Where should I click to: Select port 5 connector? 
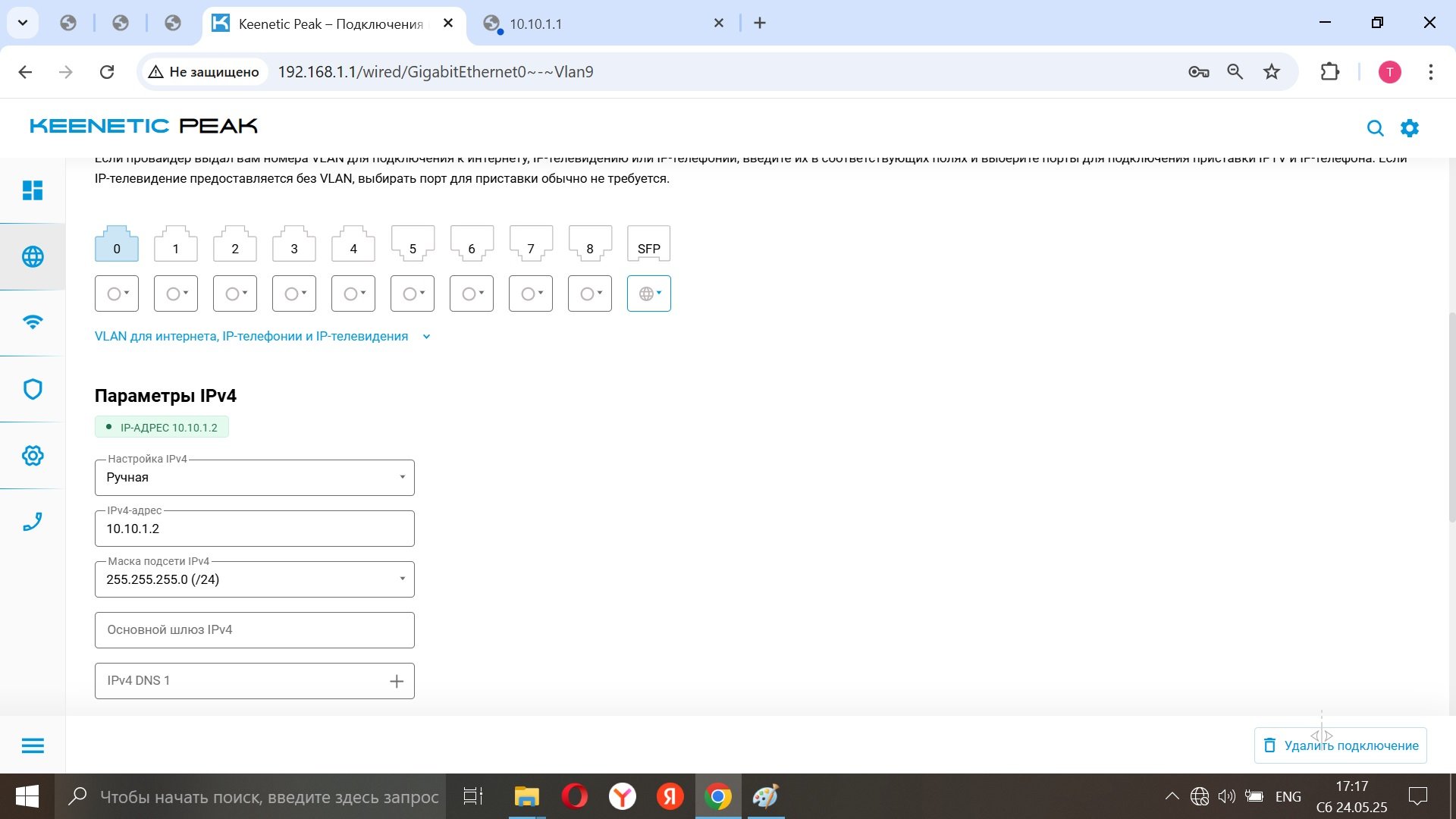pos(413,243)
